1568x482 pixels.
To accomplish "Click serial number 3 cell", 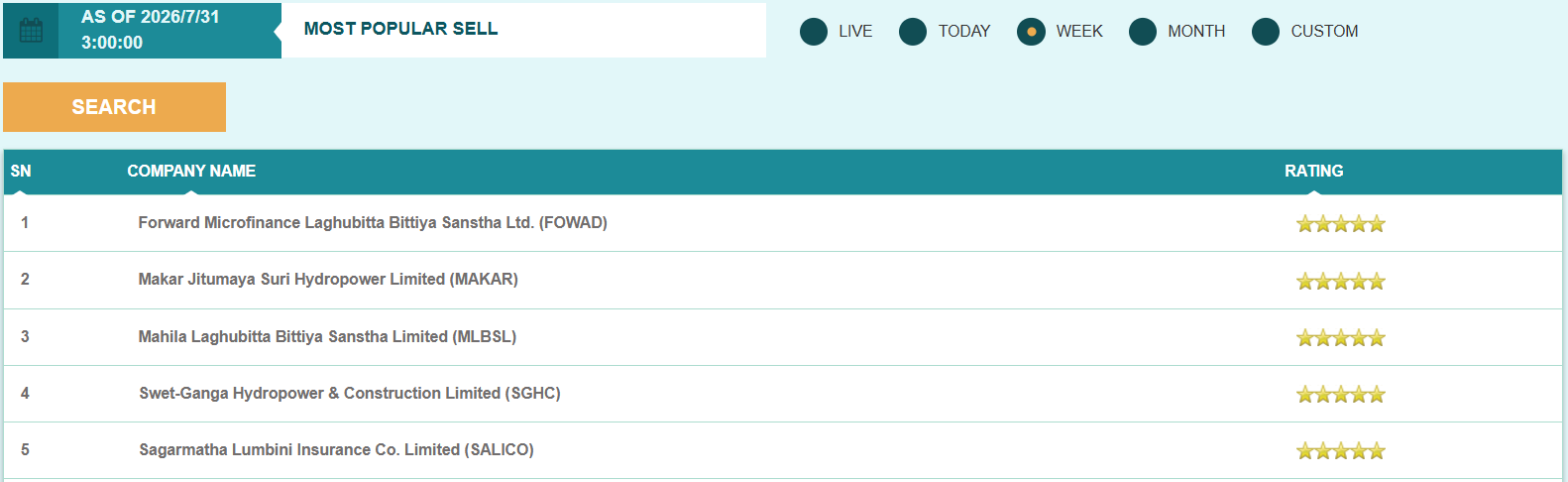I will click(25, 337).
